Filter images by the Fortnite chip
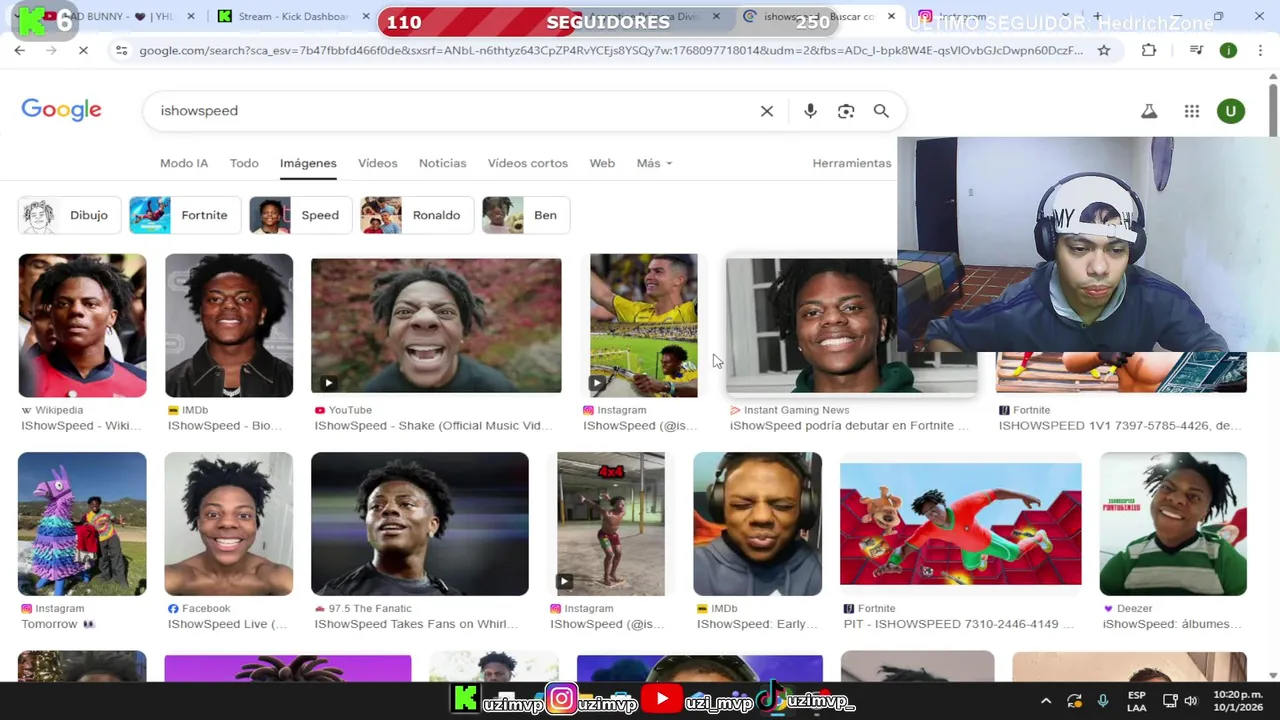The image size is (1280, 720). [x=184, y=215]
